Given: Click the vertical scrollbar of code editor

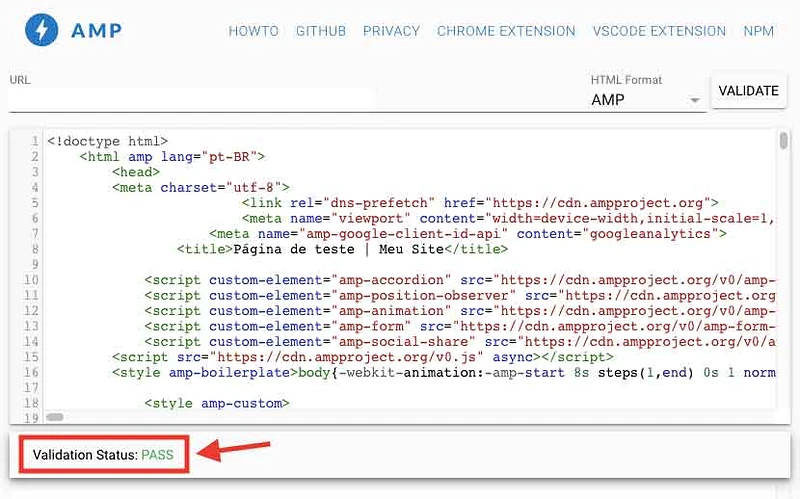Looking at the screenshot, I should pyautogui.click(x=783, y=141).
